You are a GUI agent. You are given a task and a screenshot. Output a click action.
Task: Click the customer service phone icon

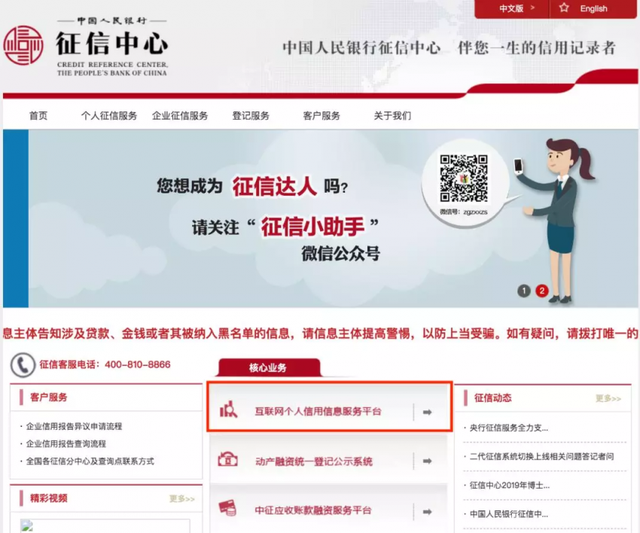coord(23,364)
